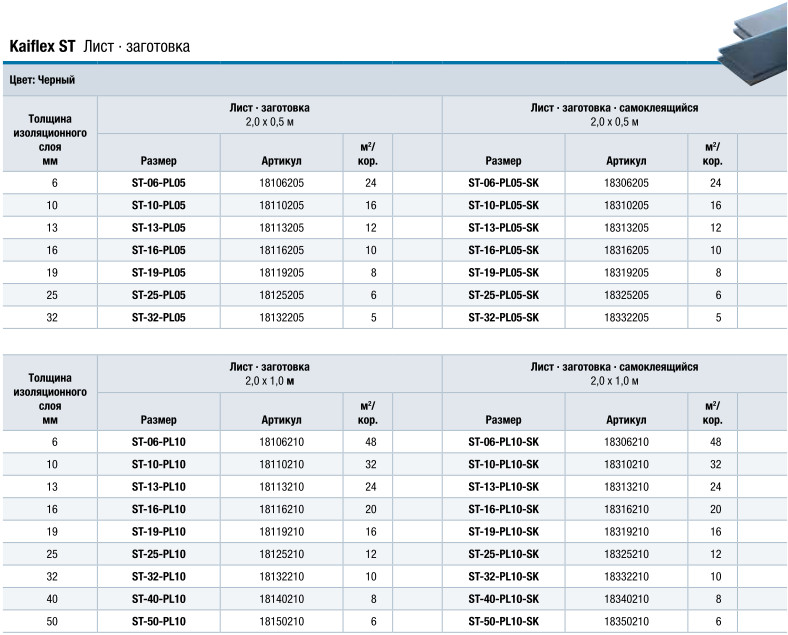Screen dimensions: 788x635
Task: Click size code ST-06-PL10-SK
Action: pyautogui.click(x=504, y=442)
